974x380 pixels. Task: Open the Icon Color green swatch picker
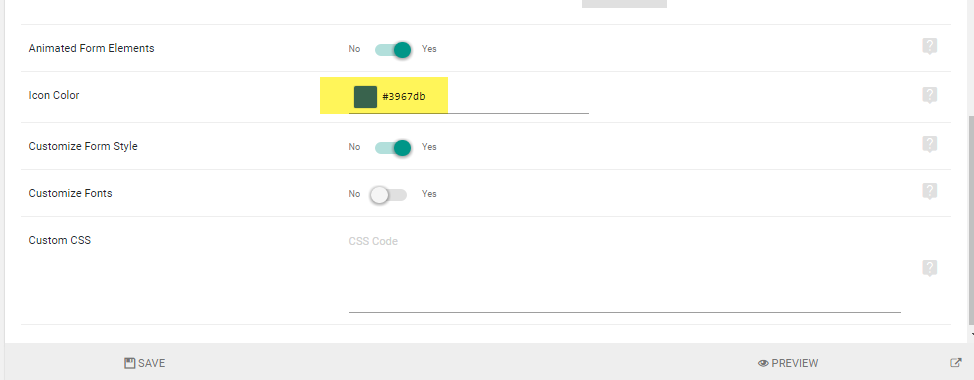click(365, 97)
